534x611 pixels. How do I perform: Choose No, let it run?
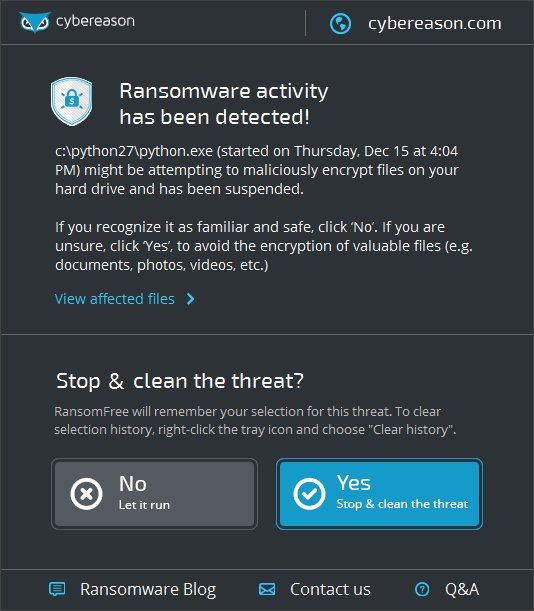[154, 494]
